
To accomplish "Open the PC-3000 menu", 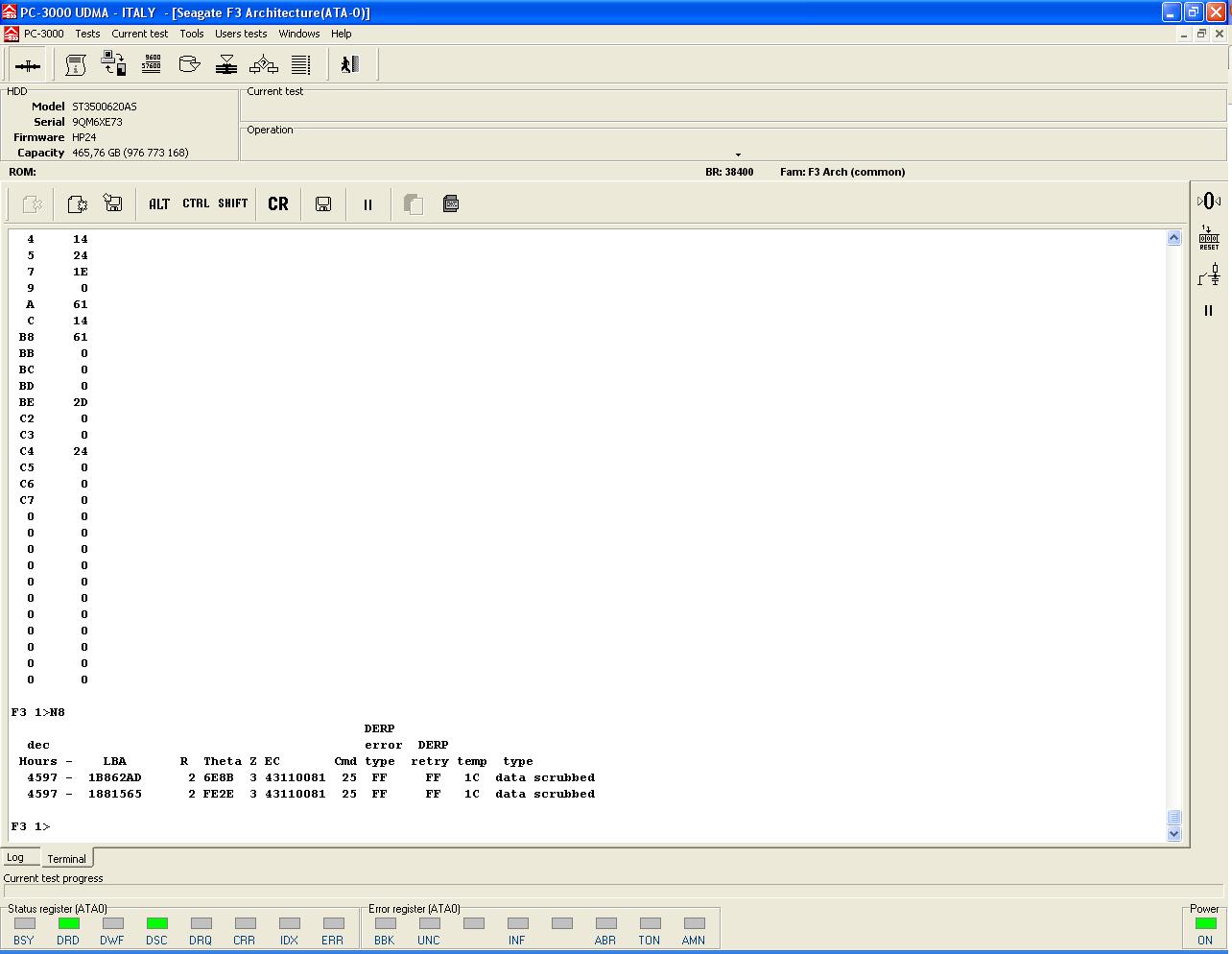I will pos(44,34).
